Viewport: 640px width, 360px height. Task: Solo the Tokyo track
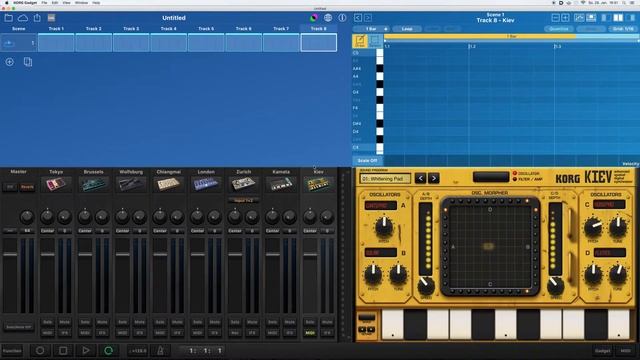click(x=47, y=322)
